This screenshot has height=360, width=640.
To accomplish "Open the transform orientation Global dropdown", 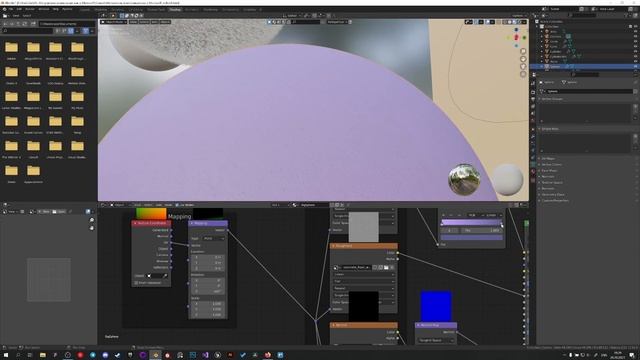I will pyautogui.click(x=293, y=16).
